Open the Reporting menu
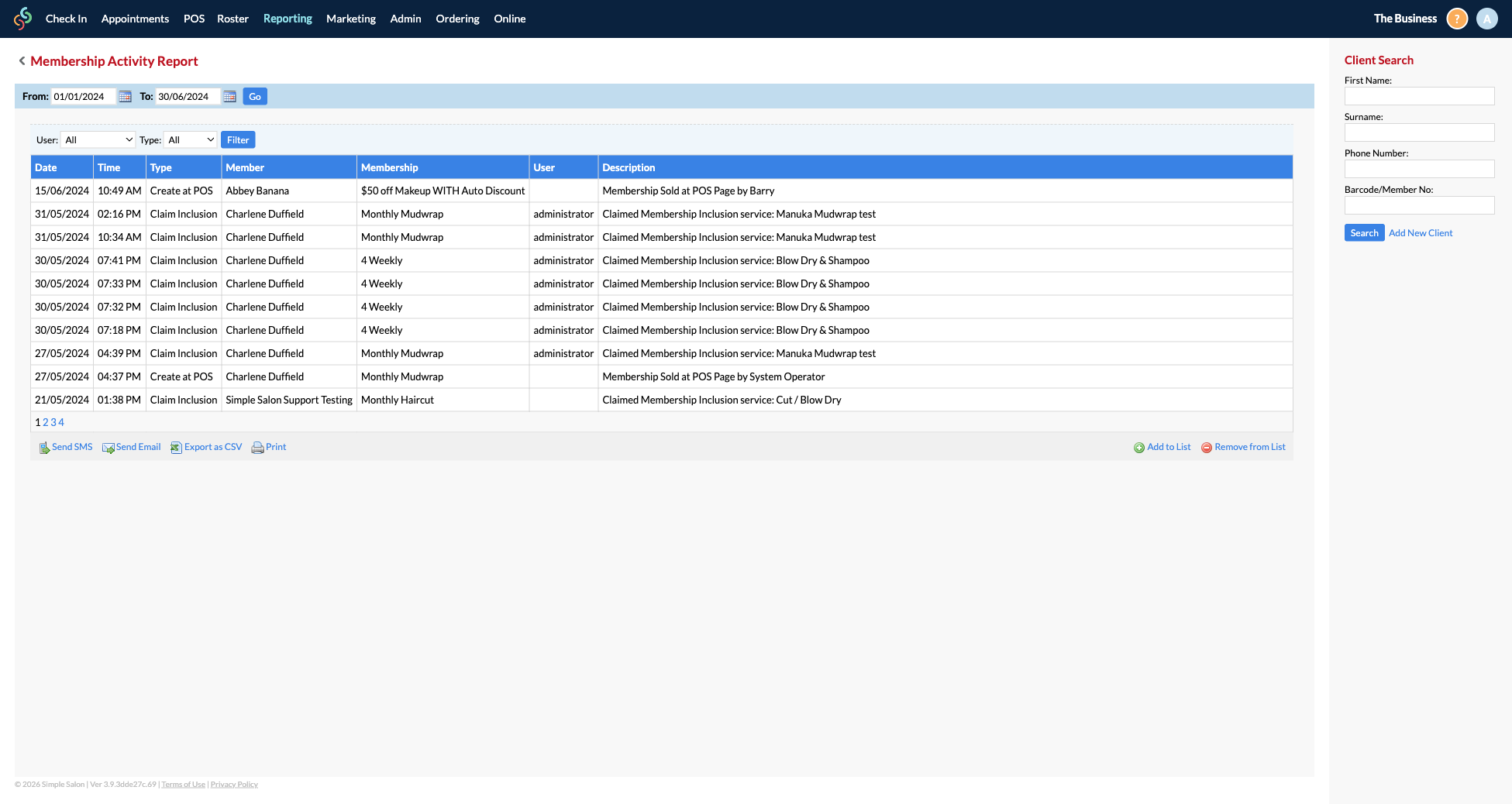The width and height of the screenshot is (1512, 804). [288, 19]
